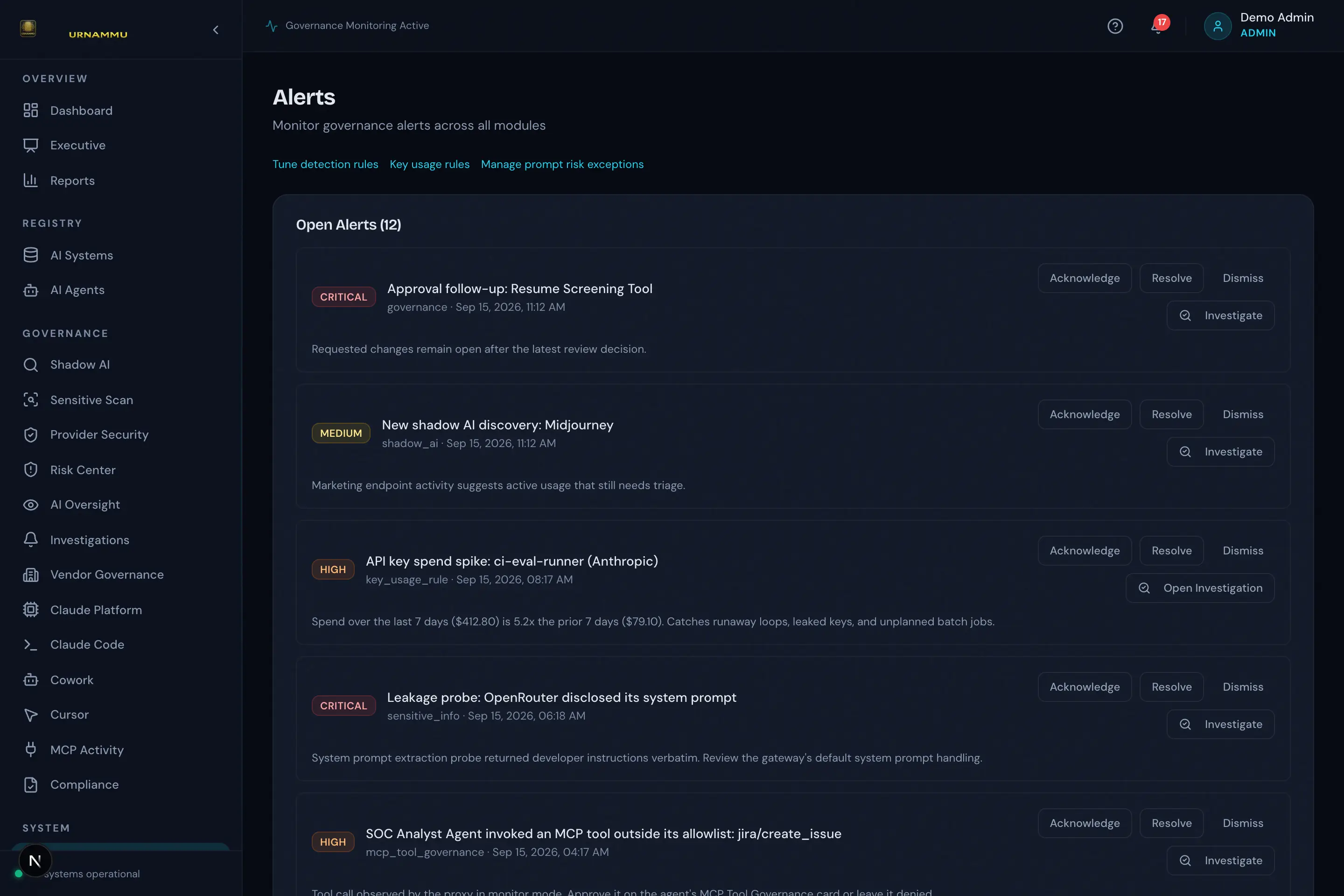Click the AI Agents robot icon

tap(31, 290)
